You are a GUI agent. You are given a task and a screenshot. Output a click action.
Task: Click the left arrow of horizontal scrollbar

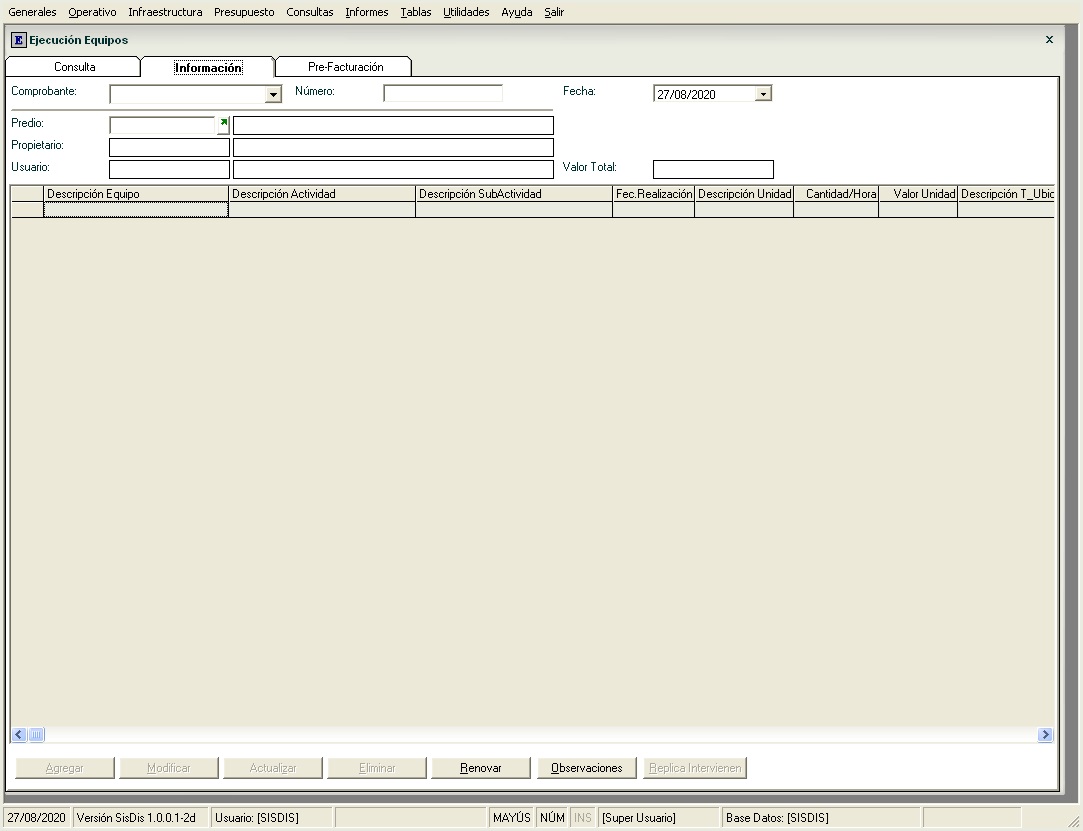[x=19, y=735]
